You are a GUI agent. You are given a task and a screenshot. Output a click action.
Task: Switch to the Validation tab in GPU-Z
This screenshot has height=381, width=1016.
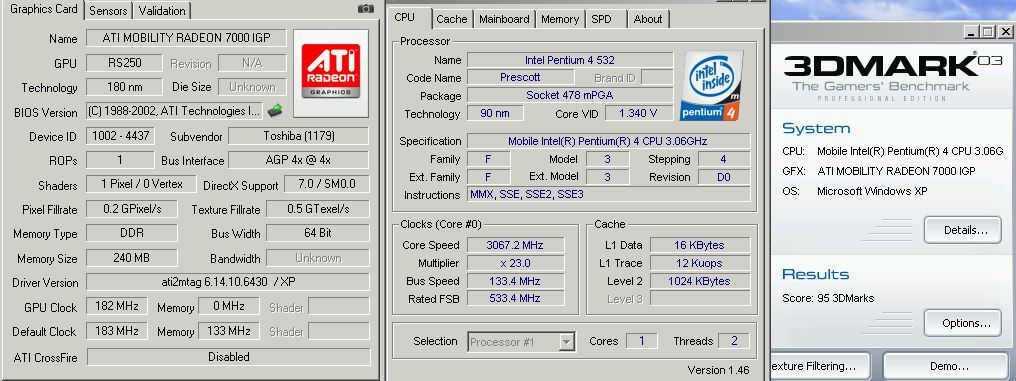pos(162,10)
